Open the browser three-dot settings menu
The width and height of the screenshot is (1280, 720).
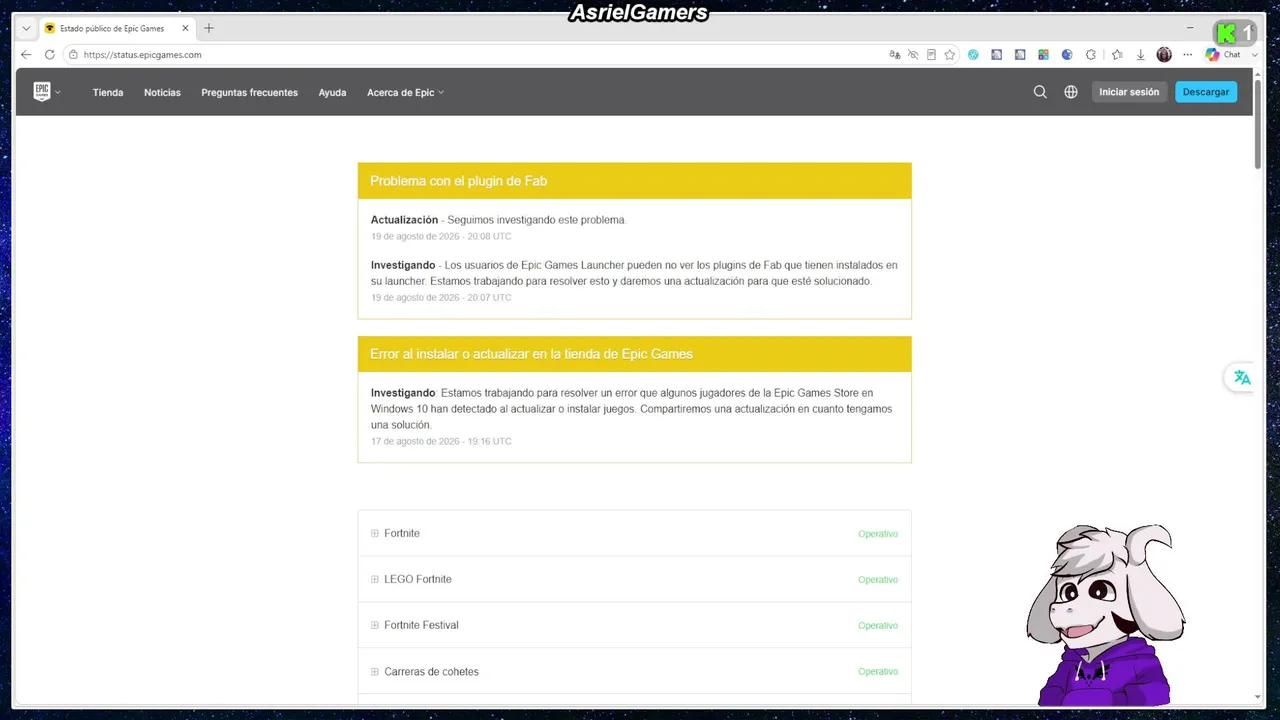click(1188, 55)
